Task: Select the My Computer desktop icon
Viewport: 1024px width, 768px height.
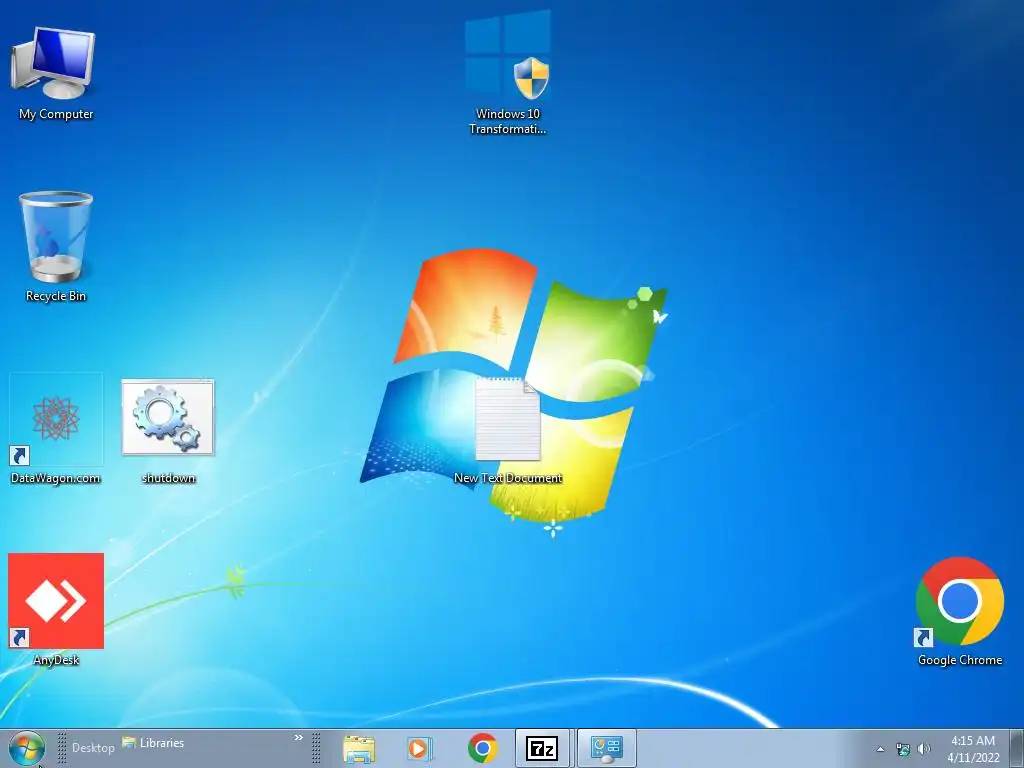Action: (x=54, y=63)
